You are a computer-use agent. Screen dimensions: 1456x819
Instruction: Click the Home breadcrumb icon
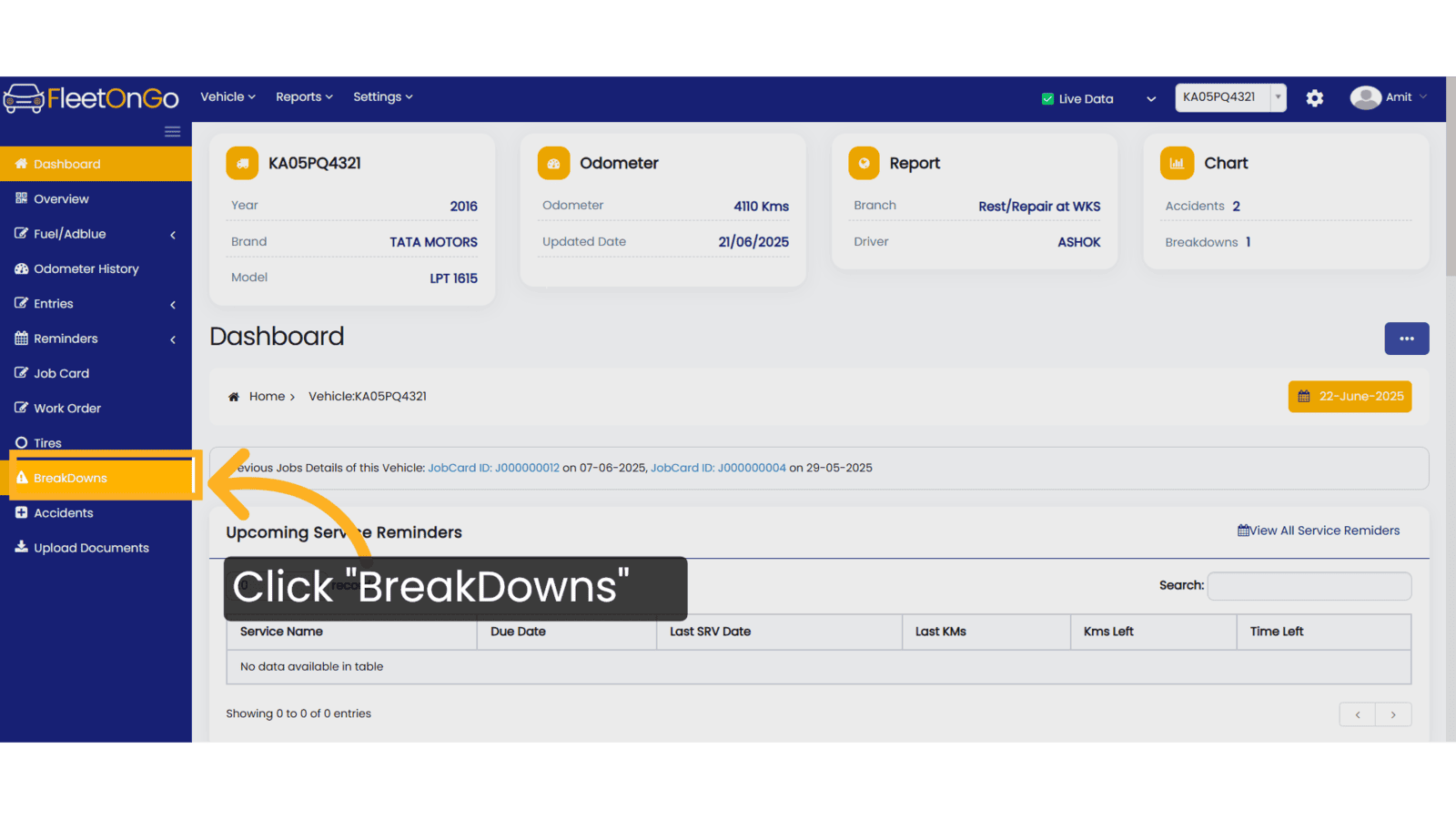pos(234,397)
